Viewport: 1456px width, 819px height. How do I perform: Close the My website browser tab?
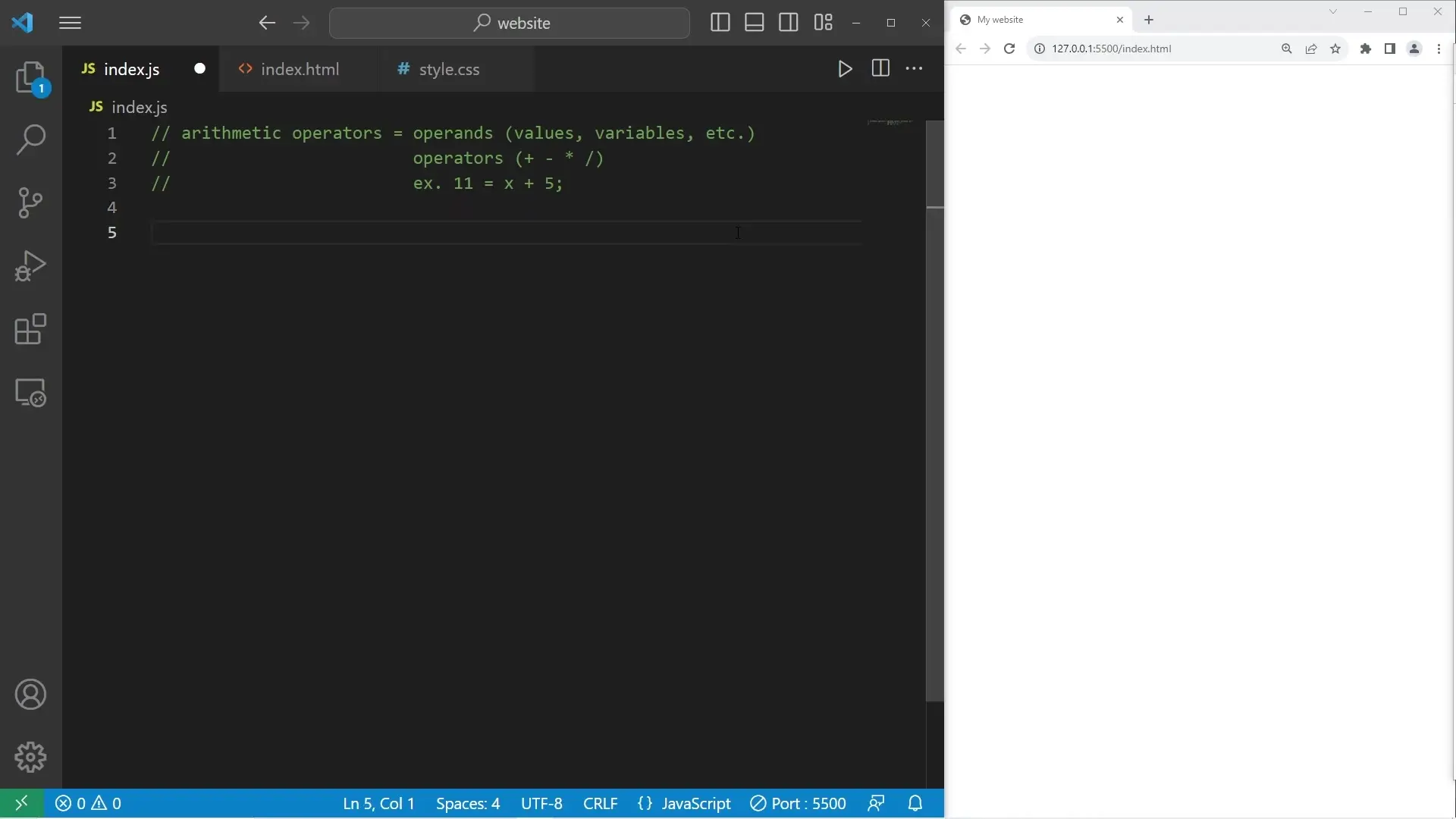[1120, 20]
